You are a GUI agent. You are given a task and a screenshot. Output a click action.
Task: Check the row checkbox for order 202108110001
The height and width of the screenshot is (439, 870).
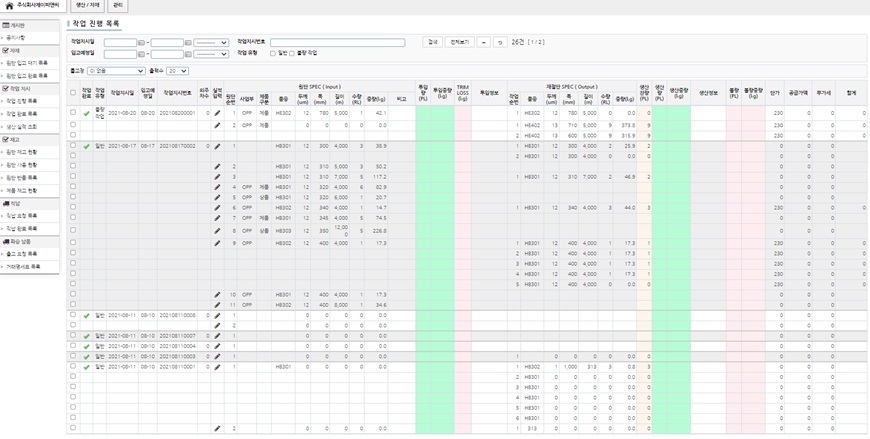[73, 366]
